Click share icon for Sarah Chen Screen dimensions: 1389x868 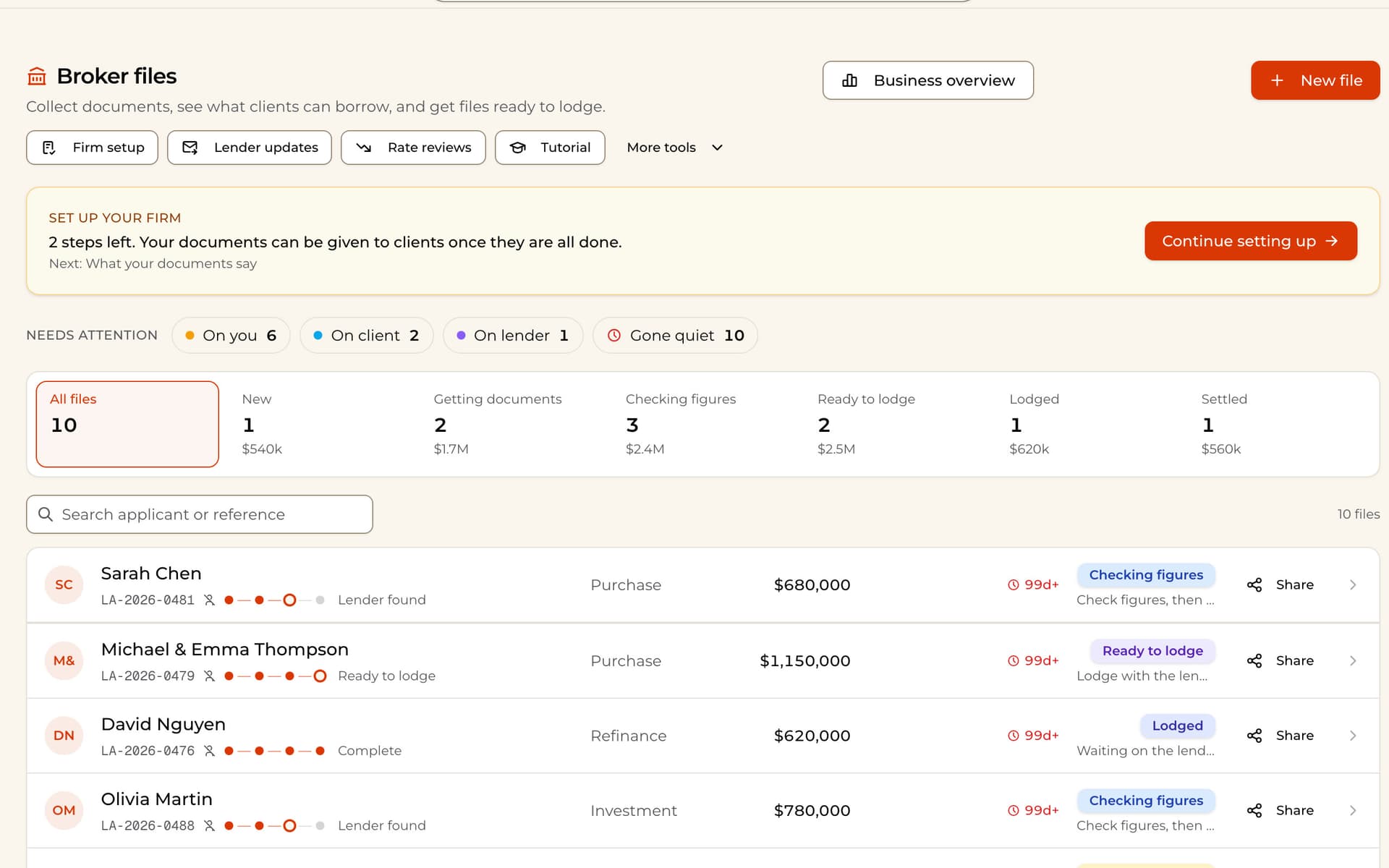1254,585
